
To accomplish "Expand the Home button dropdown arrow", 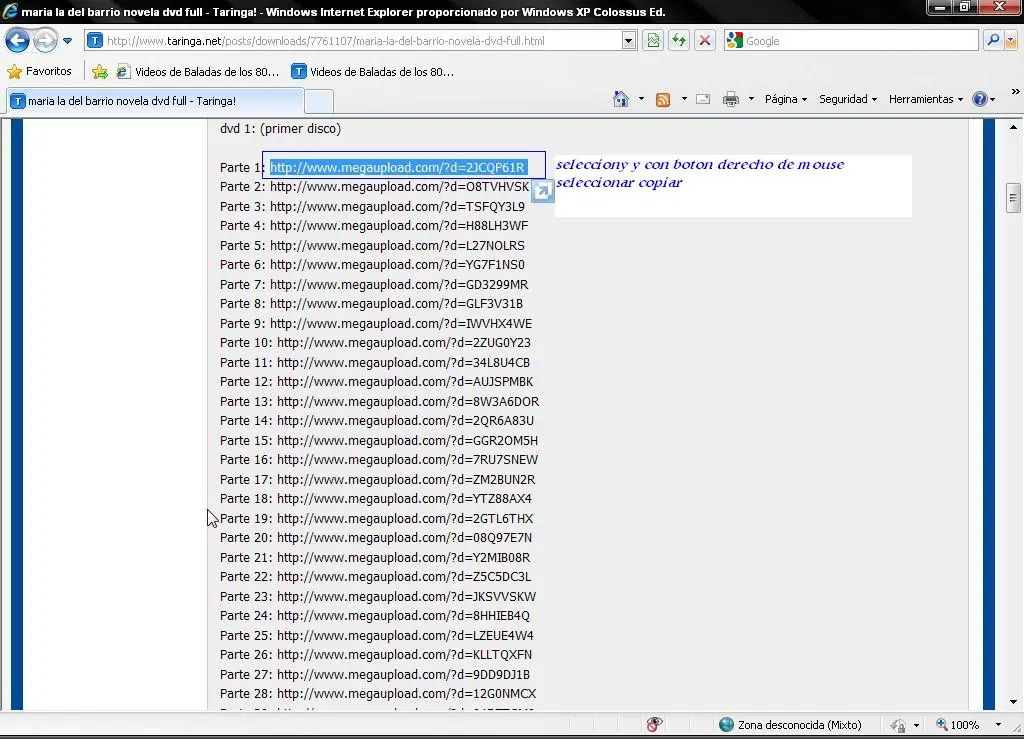I will pos(641,99).
